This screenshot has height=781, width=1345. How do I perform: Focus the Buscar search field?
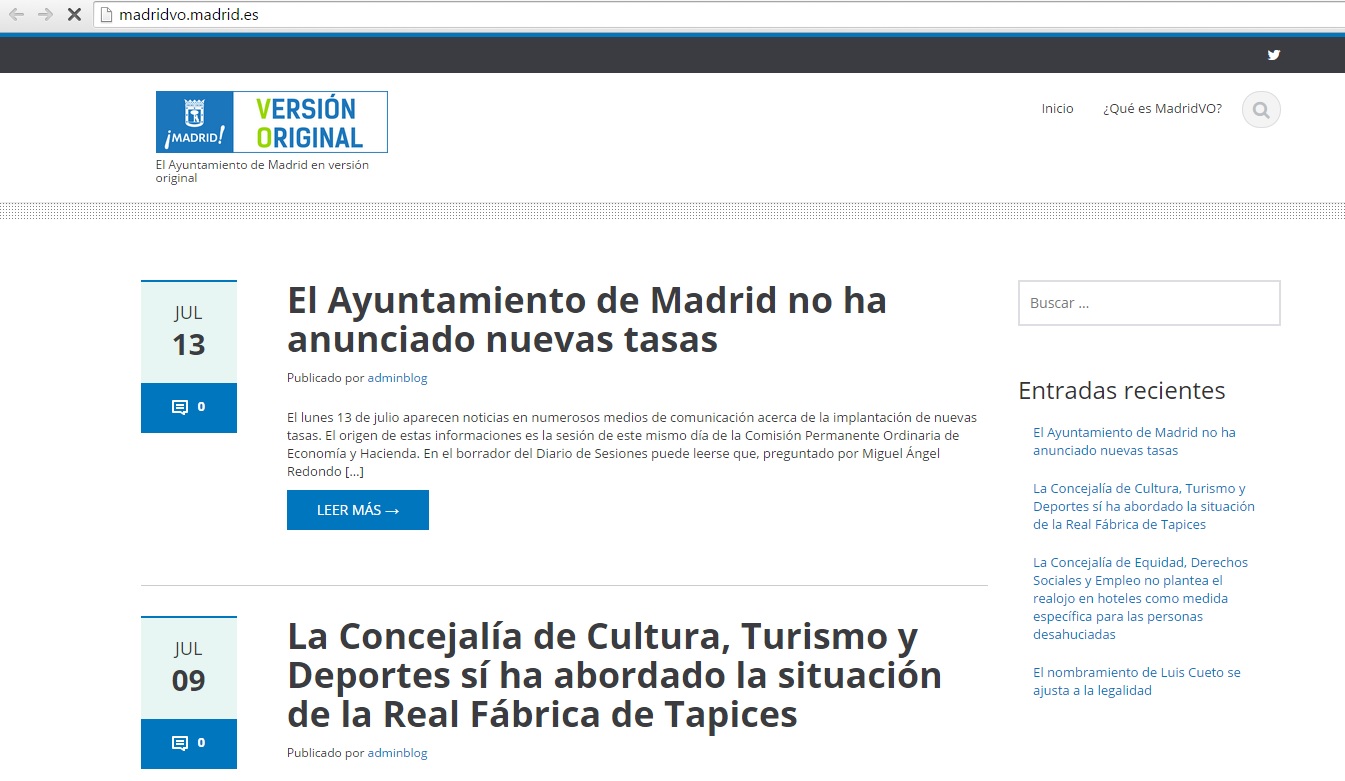point(1149,303)
